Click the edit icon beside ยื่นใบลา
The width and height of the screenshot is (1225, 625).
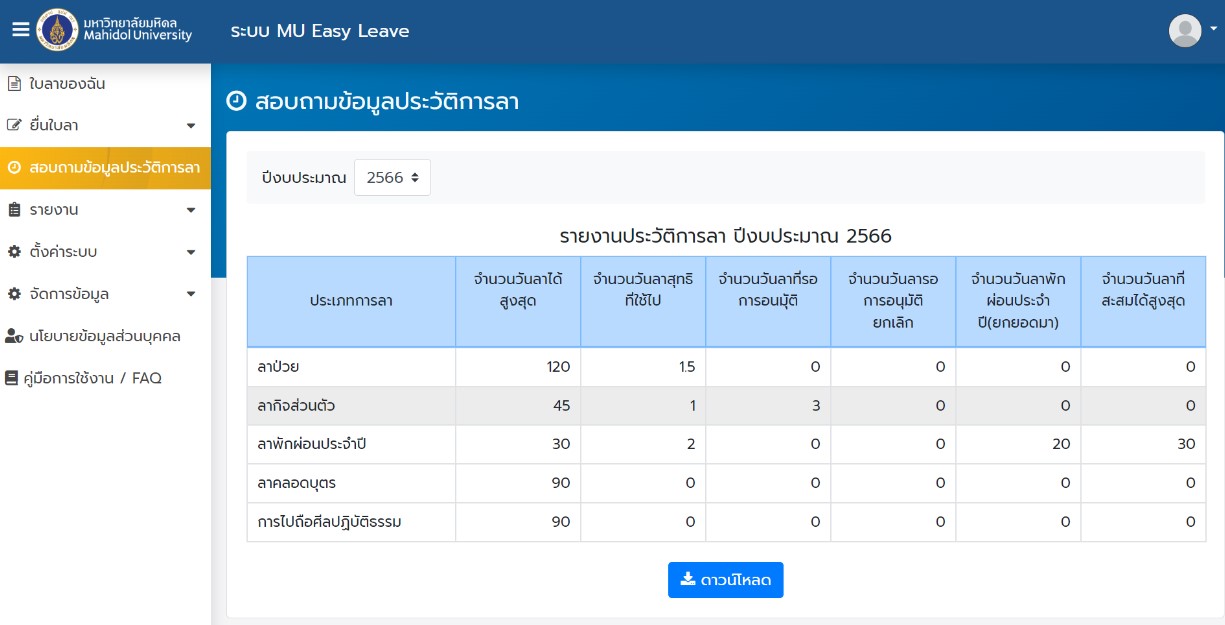[x=14, y=126]
